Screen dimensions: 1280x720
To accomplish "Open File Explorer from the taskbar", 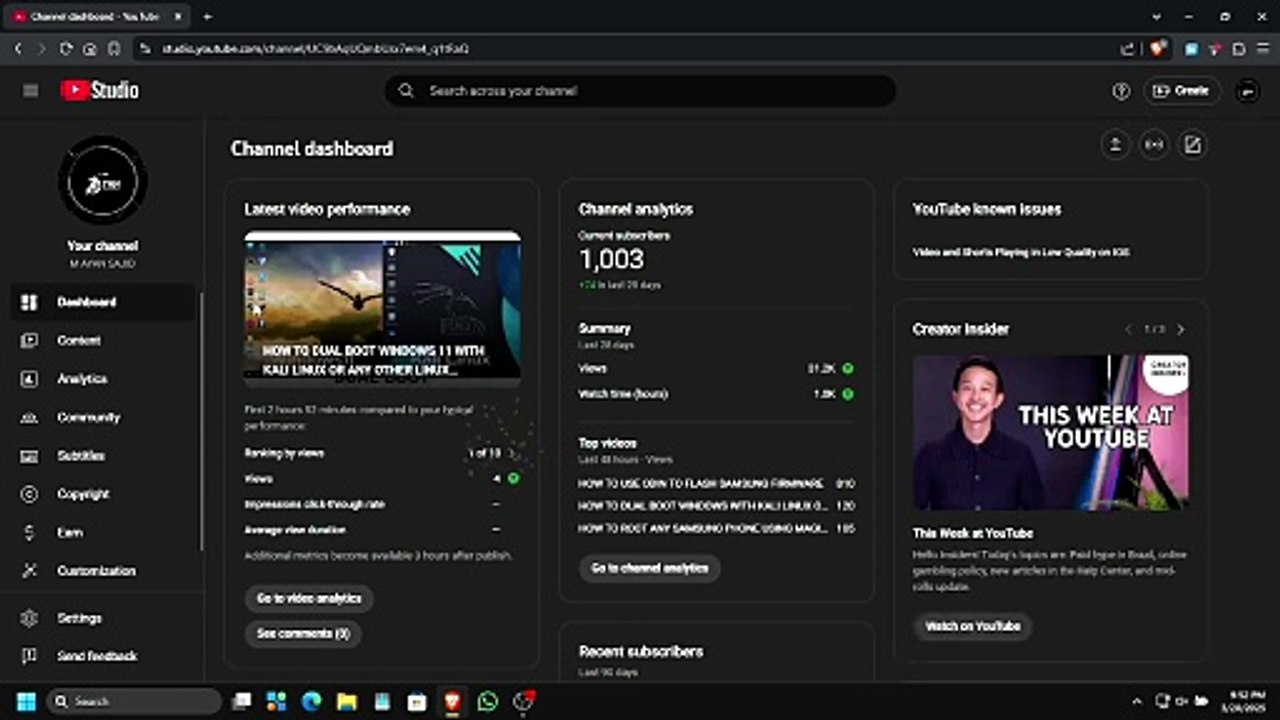I will click(347, 701).
